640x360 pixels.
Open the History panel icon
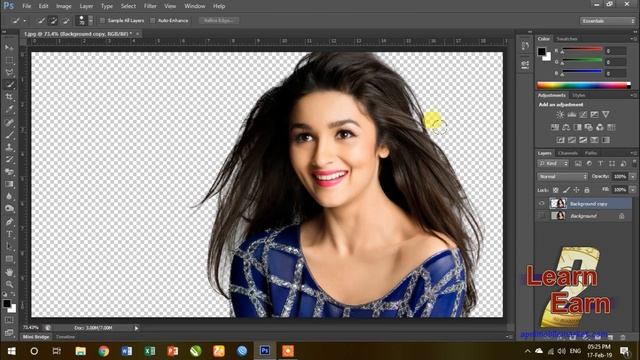[x=525, y=46]
